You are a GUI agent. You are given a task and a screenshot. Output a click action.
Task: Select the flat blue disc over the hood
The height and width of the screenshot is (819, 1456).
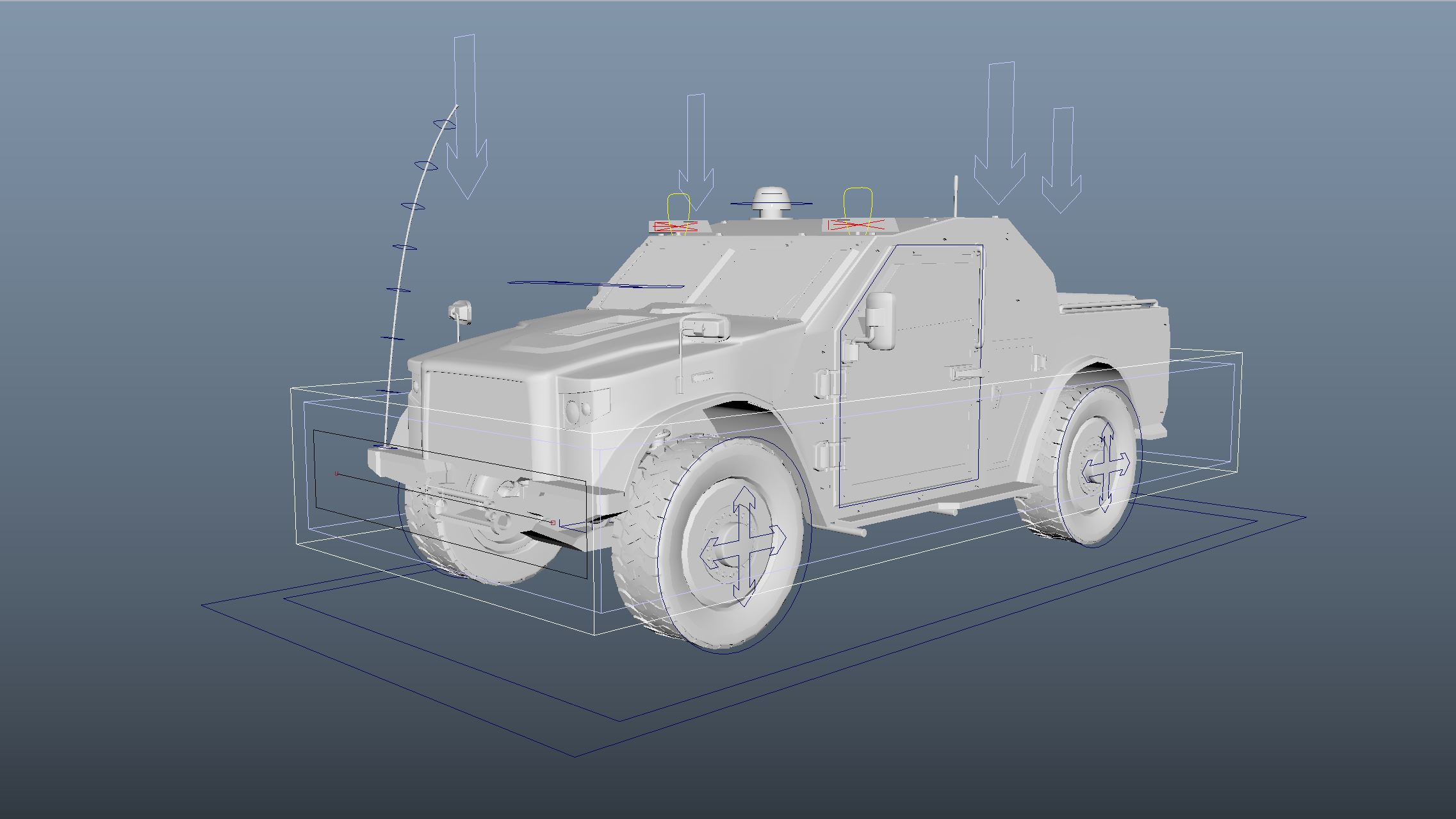pos(596,284)
